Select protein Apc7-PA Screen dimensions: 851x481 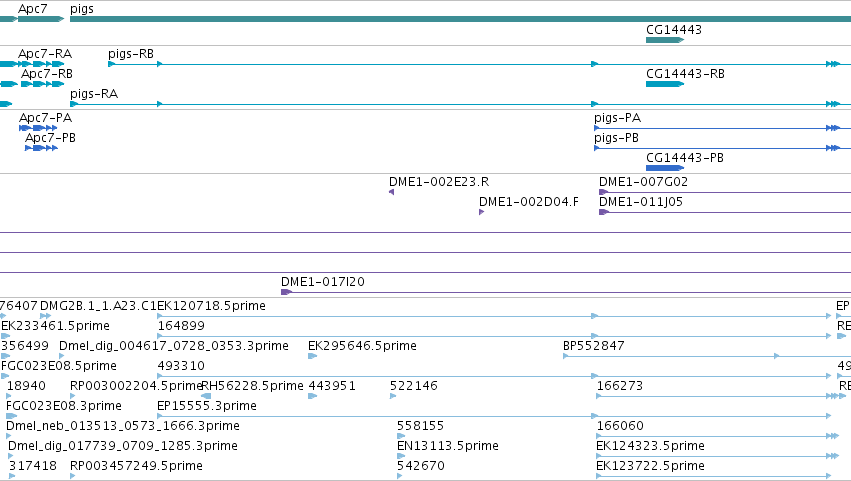(x=46, y=118)
